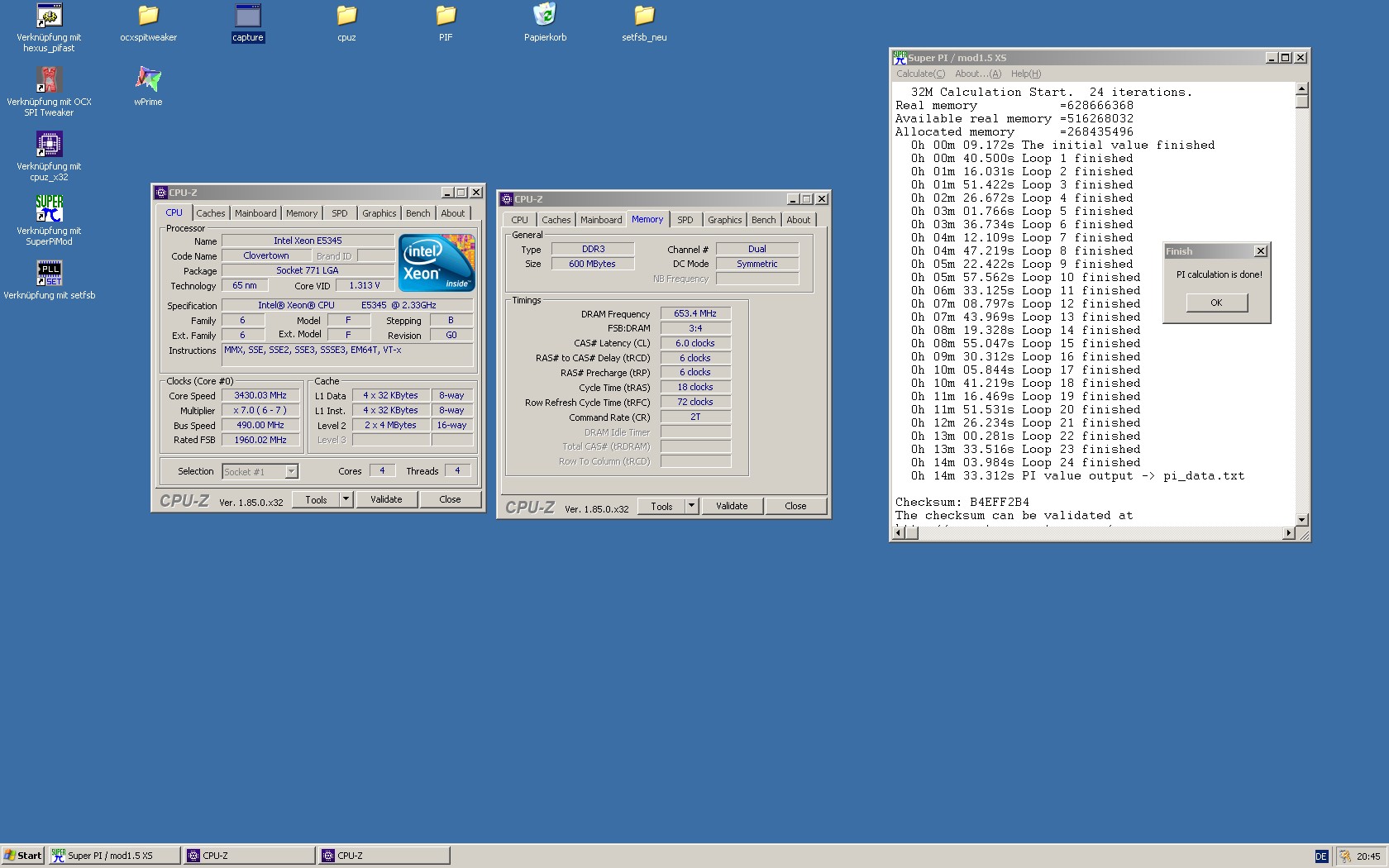Viewport: 1389px width, 868px height.
Task: Click Super PI vertical scrollbar down arrow
Action: tap(1302, 520)
